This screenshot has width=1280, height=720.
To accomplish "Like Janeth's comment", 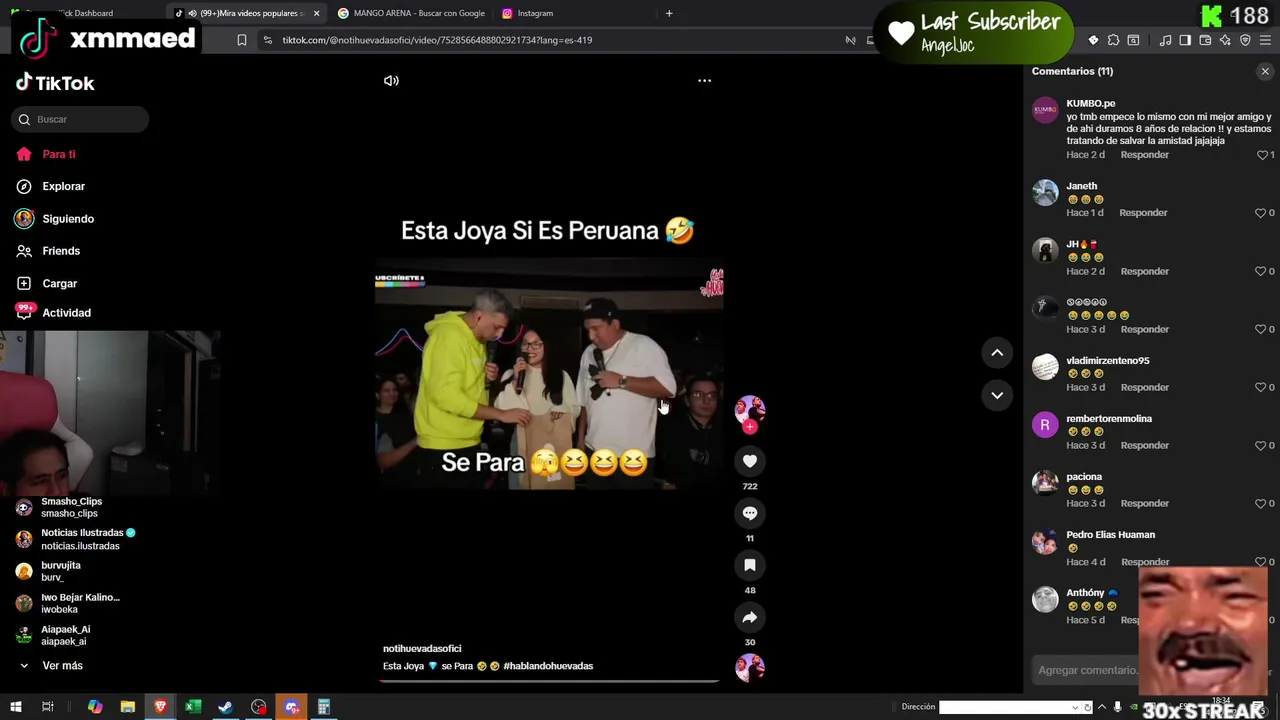I will pos(1261,213).
